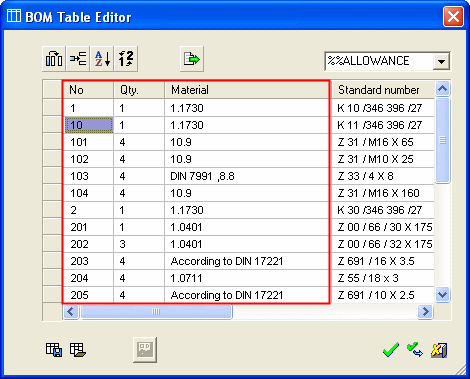
Task: Click the row header of row No 2
Action: coord(52,210)
